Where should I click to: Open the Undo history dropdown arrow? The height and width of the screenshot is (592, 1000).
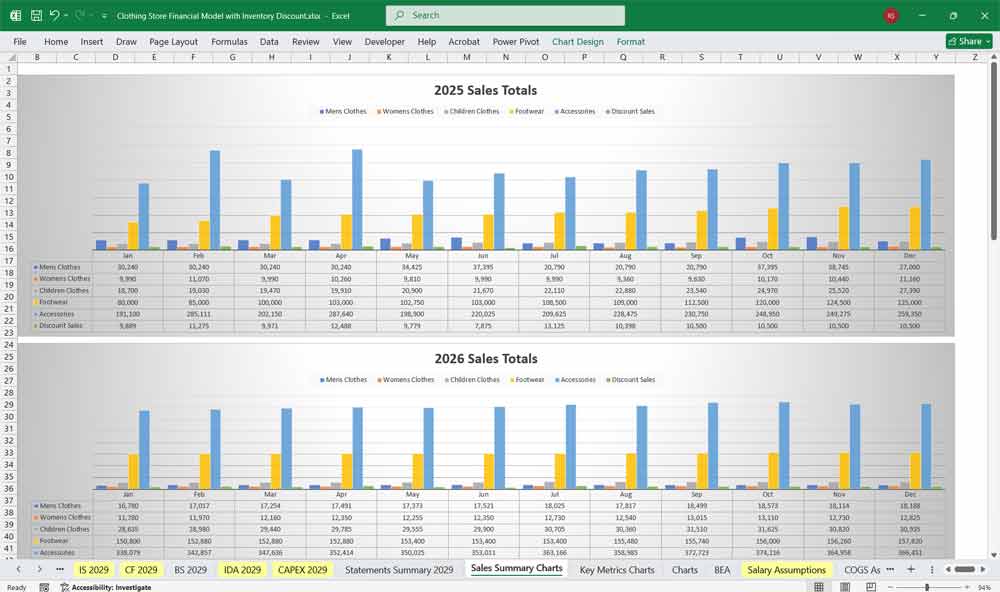coord(65,16)
